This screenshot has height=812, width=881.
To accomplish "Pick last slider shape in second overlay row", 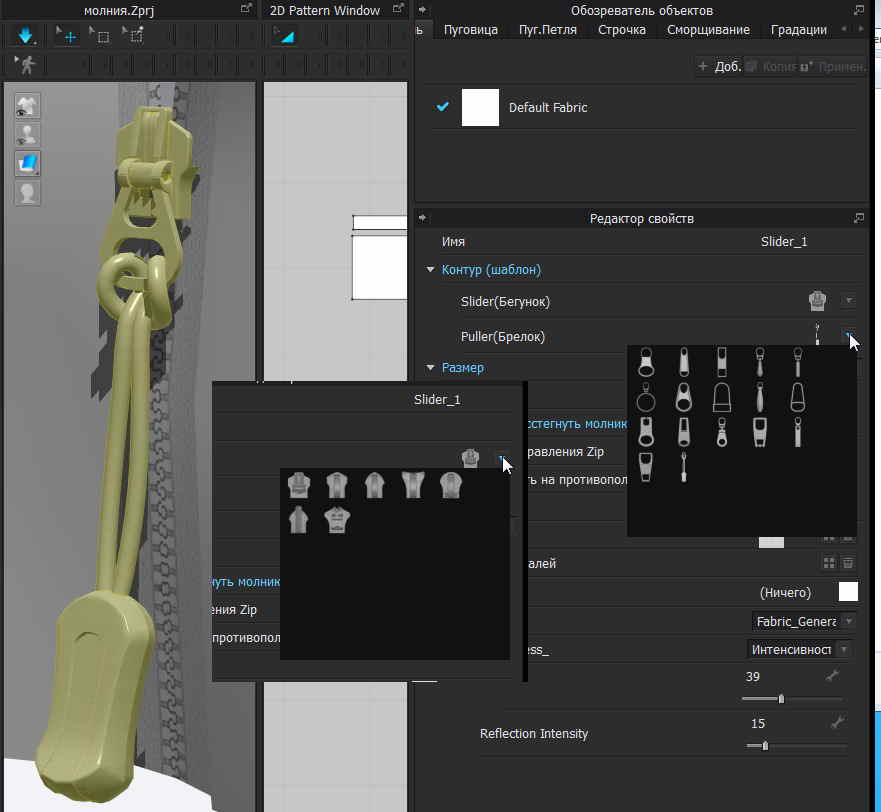I will point(337,520).
